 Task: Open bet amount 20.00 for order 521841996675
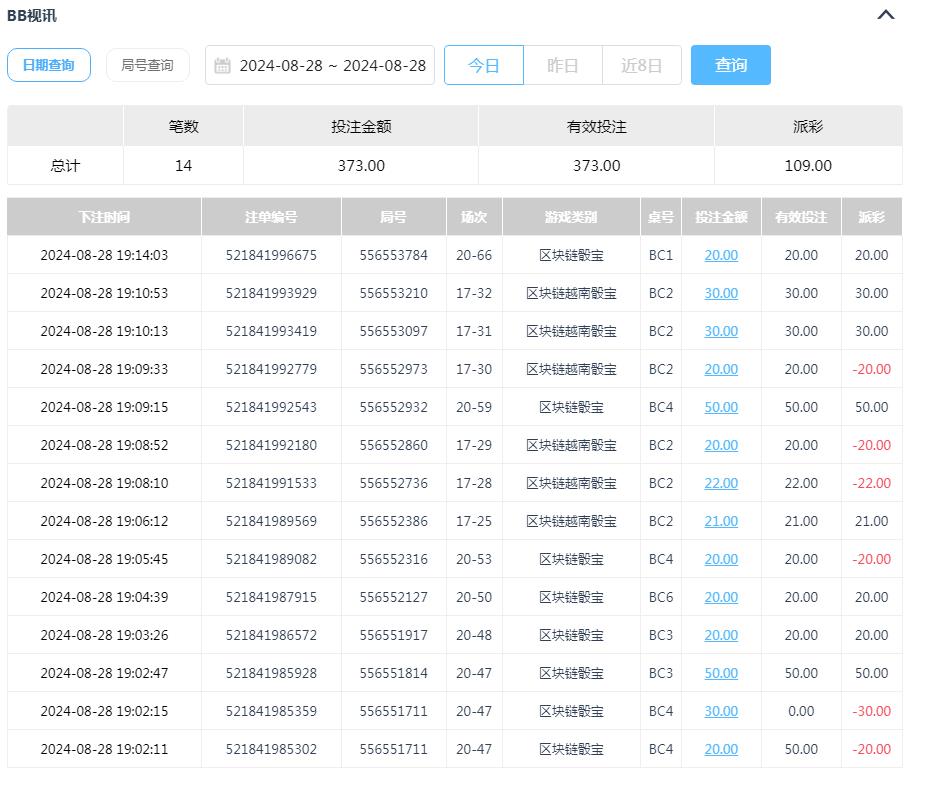pos(720,255)
